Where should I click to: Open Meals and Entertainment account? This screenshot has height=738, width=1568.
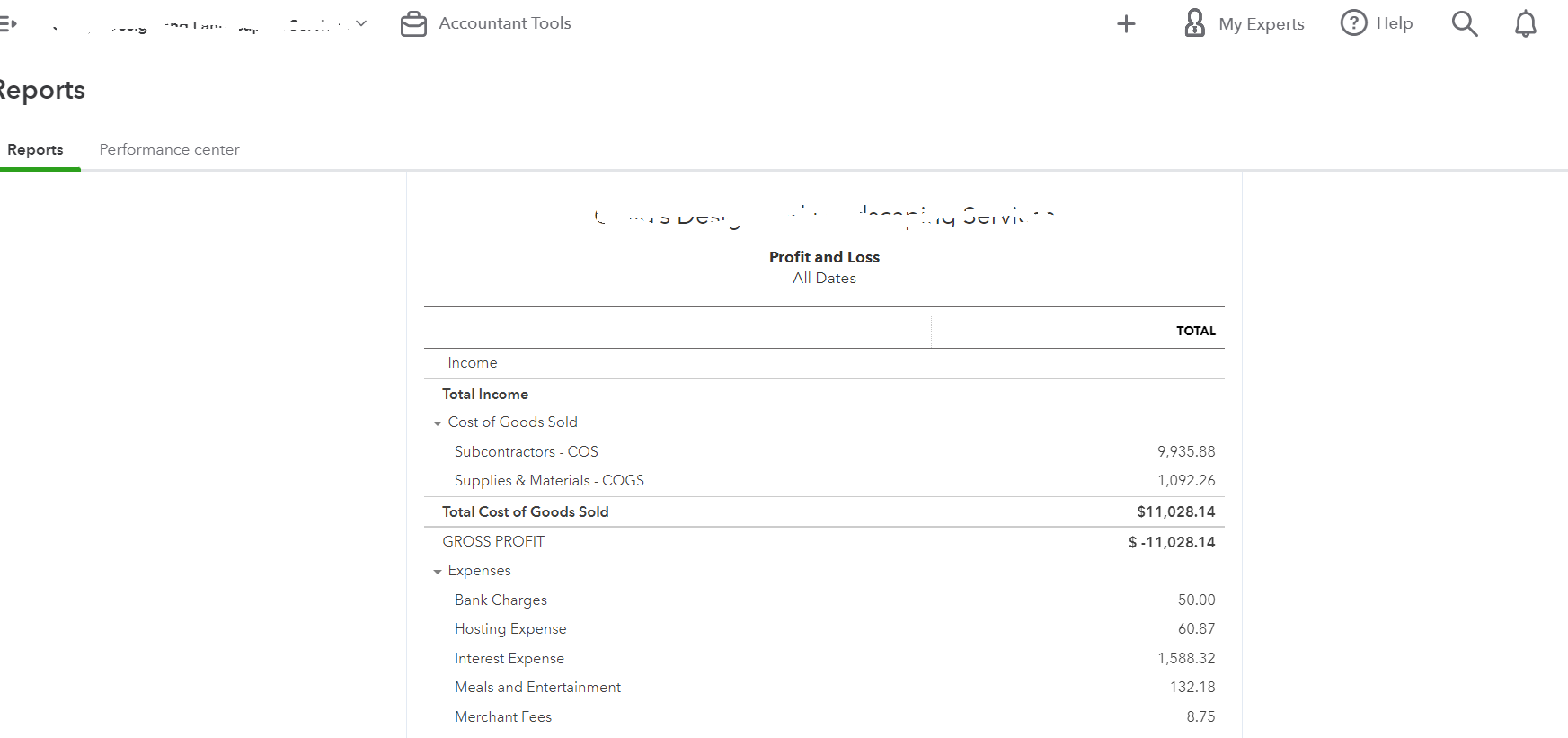(x=537, y=687)
